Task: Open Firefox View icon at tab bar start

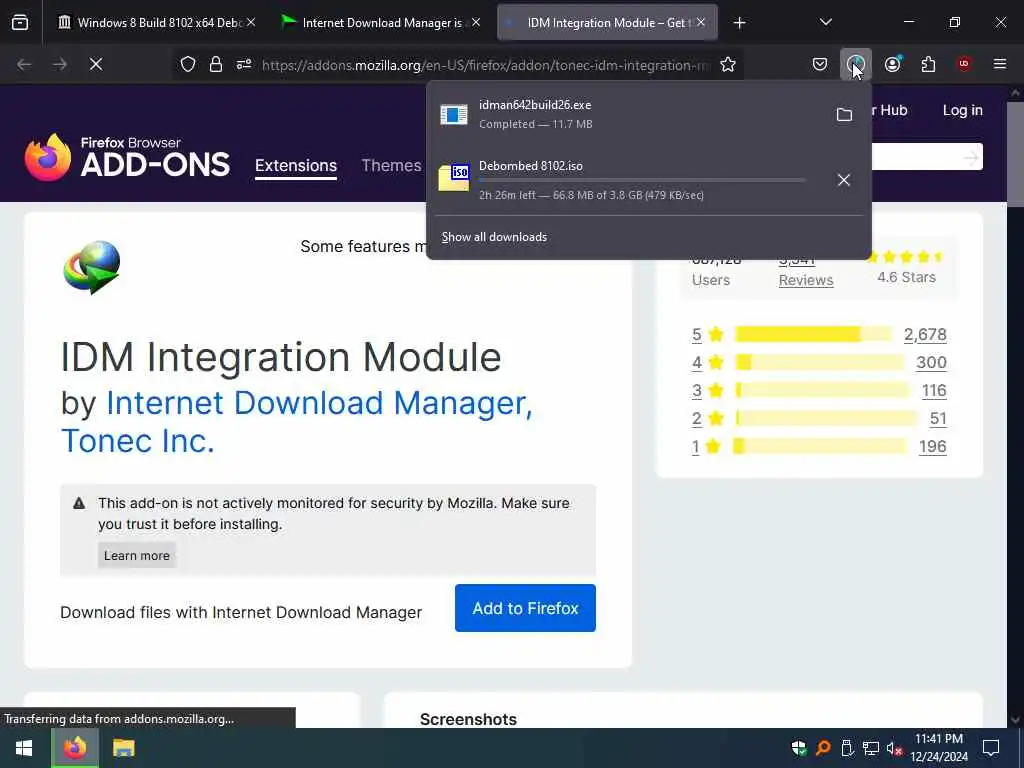Action: [20, 23]
